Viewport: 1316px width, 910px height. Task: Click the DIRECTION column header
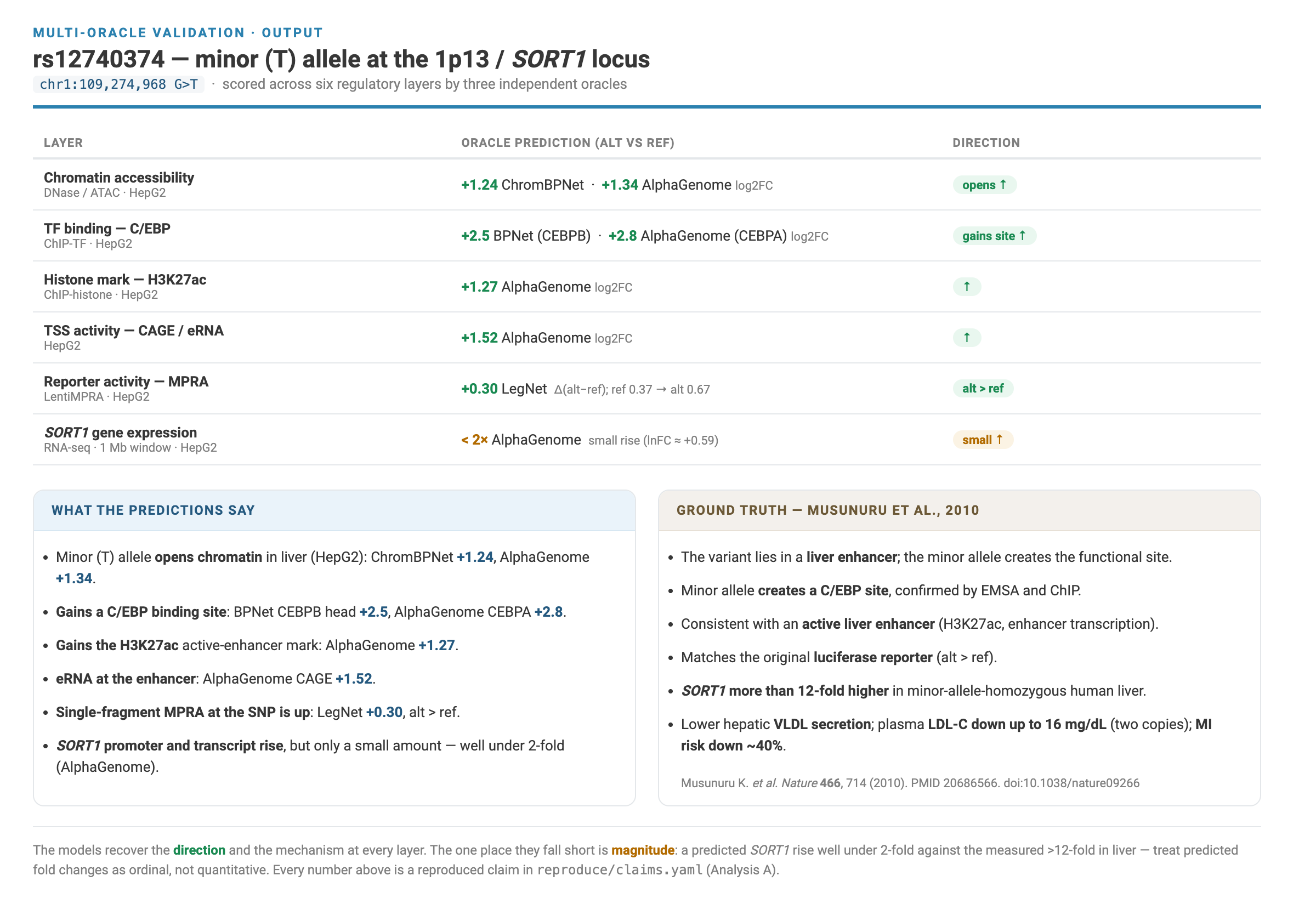click(x=986, y=143)
